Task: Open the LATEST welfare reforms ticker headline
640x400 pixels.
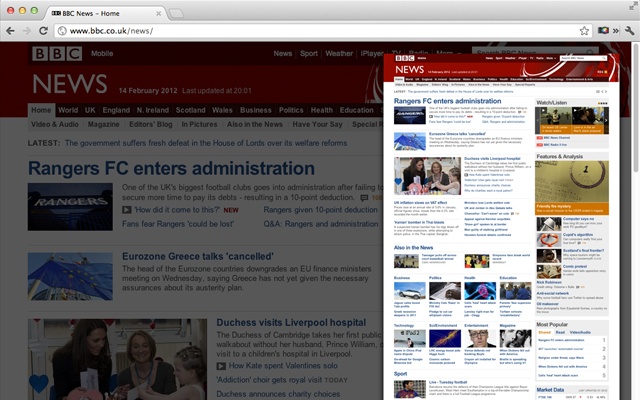Action: point(206,143)
